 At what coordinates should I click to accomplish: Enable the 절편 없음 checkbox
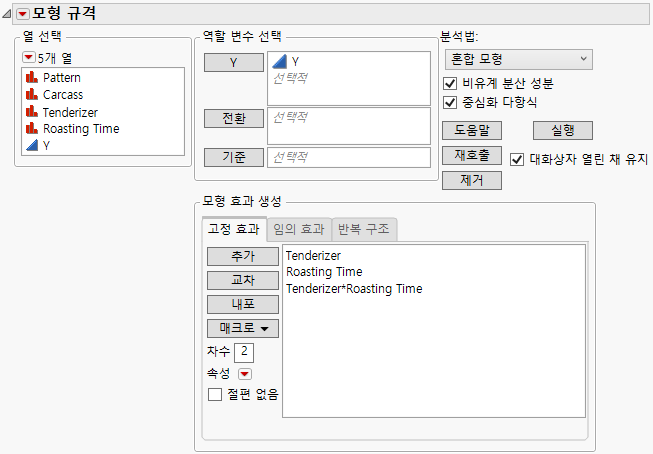pyautogui.click(x=215, y=394)
